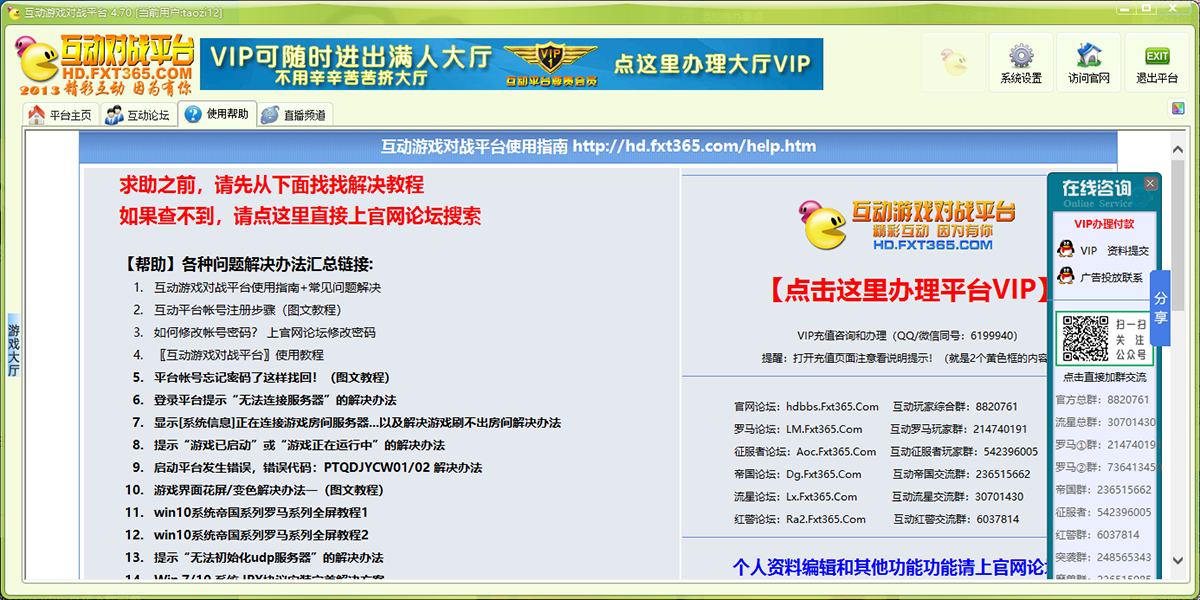The image size is (1200, 600).
Task: Open 如何修改帐号密码 link
Action: pyautogui.click(x=265, y=332)
